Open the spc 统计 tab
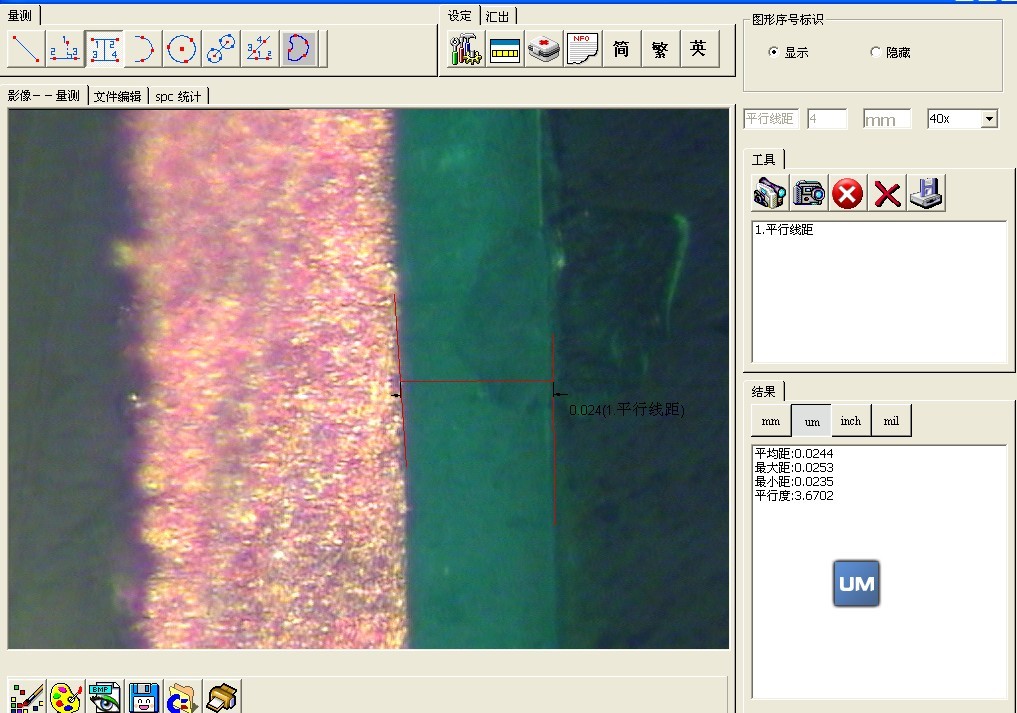The width and height of the screenshot is (1017, 713). 178,96
